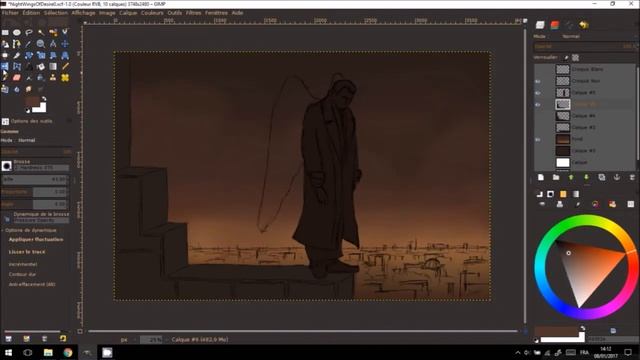Image resolution: width=640 pixels, height=360 pixels.
Task: Select the Calque #4 layer
Action: 585,116
